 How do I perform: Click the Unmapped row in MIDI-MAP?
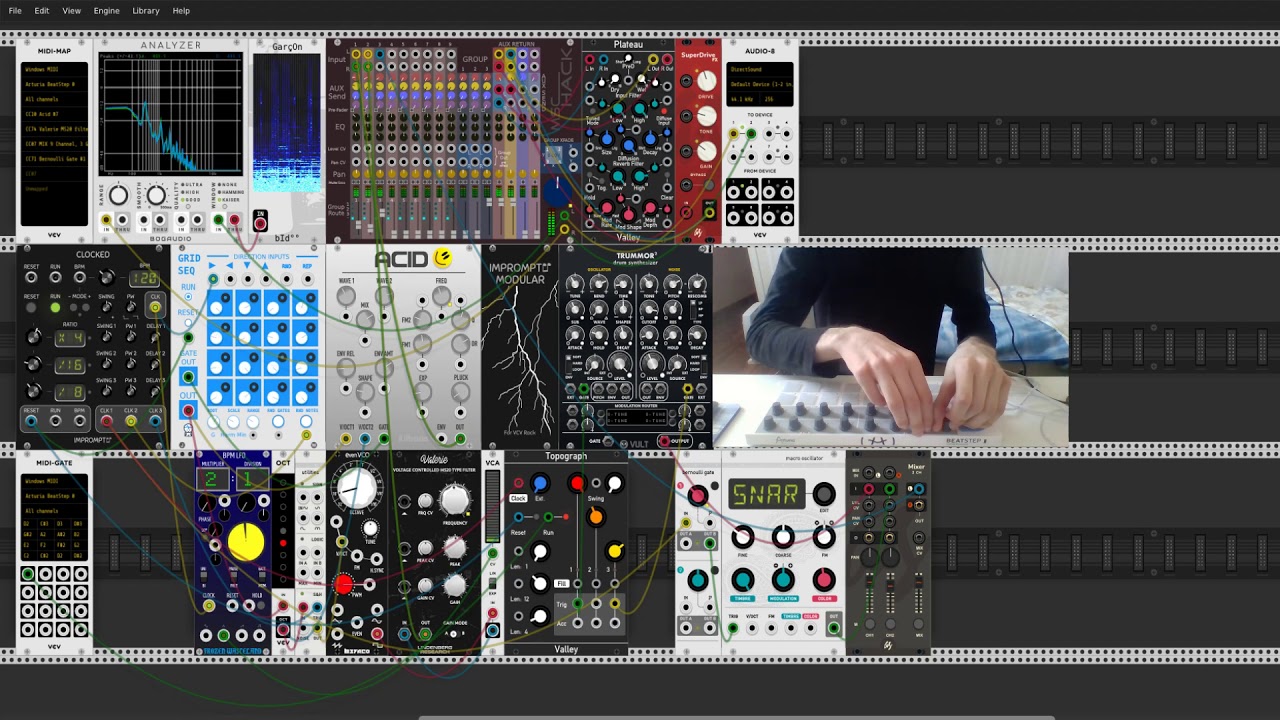click(x=55, y=188)
